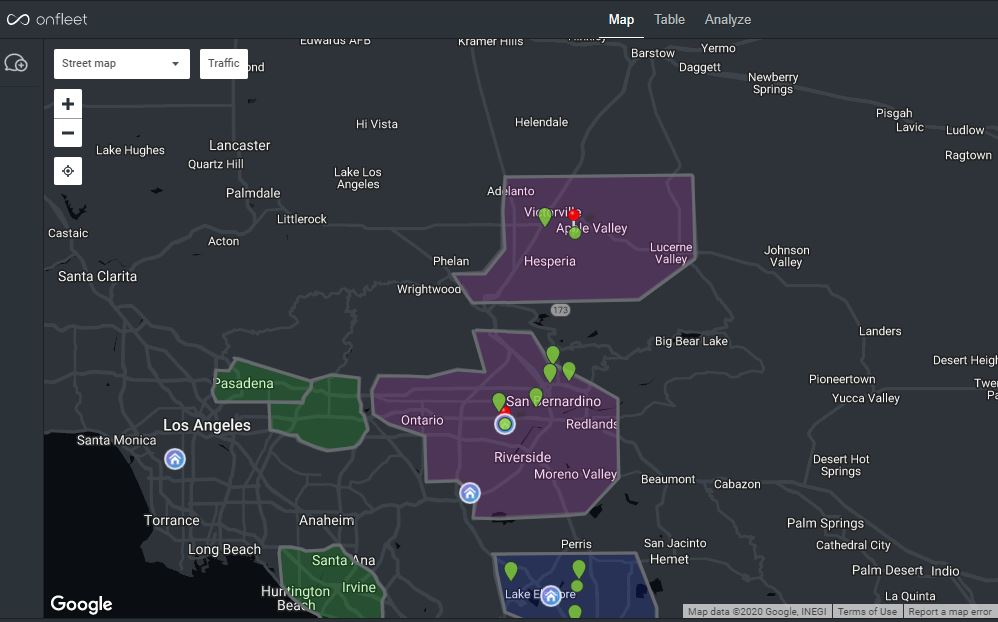Switch to the Table tab
Viewport: 998px width, 622px height.
(669, 19)
